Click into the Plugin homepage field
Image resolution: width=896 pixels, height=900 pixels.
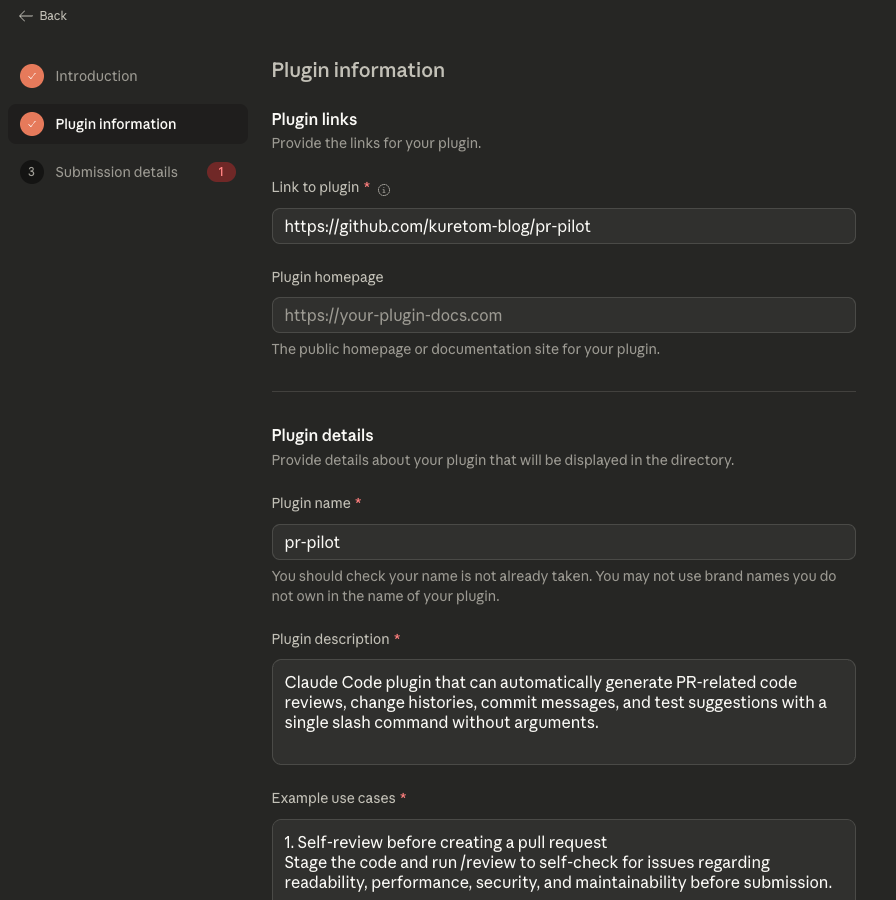[563, 315]
